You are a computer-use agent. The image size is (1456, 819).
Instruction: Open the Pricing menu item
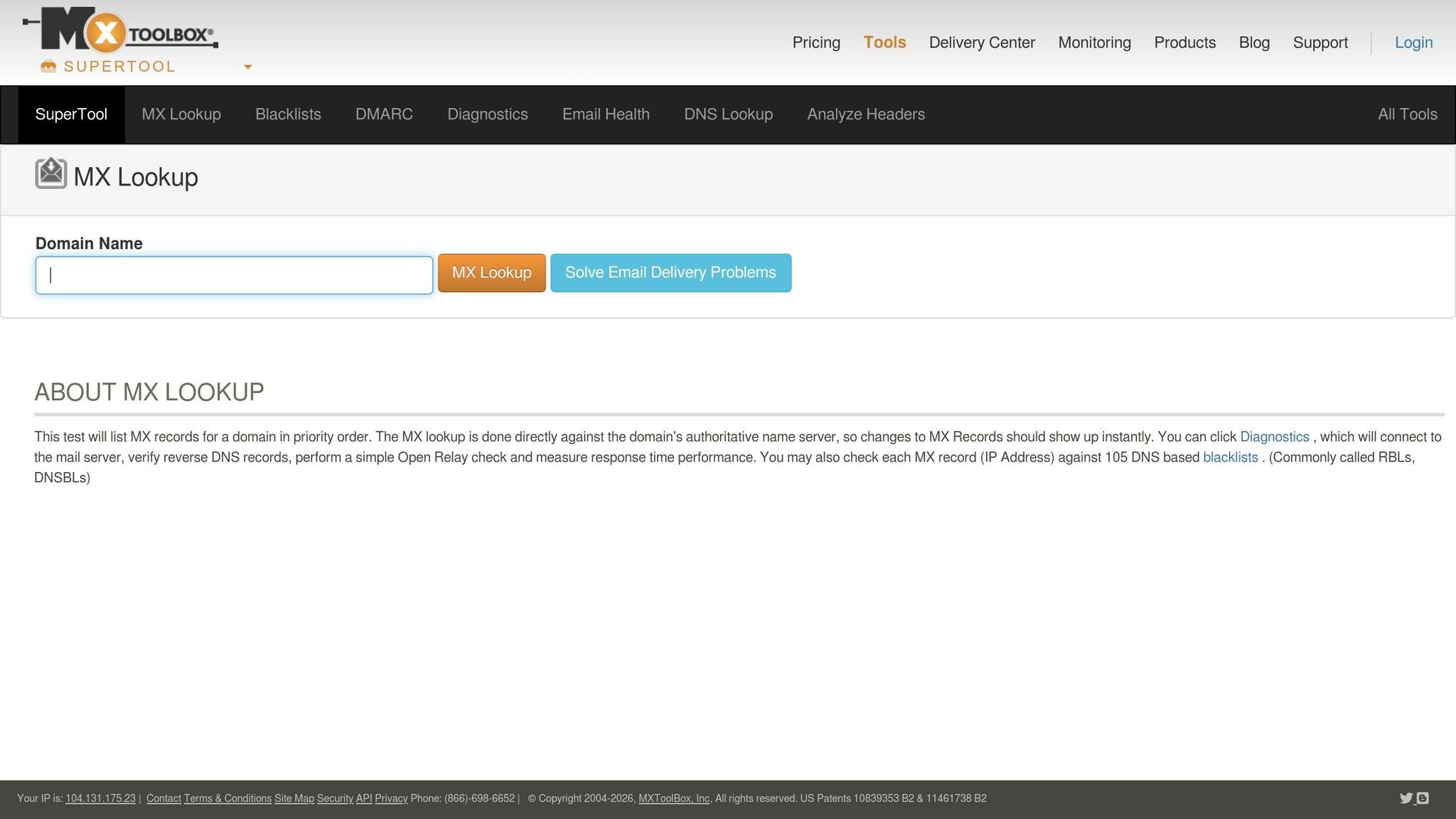coord(816,43)
